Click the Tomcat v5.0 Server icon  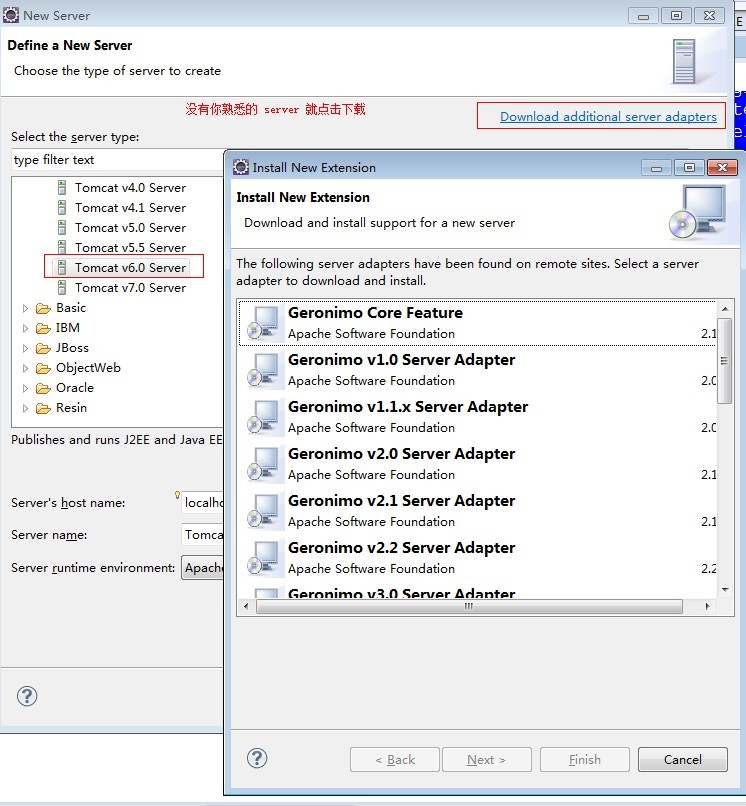pos(62,228)
